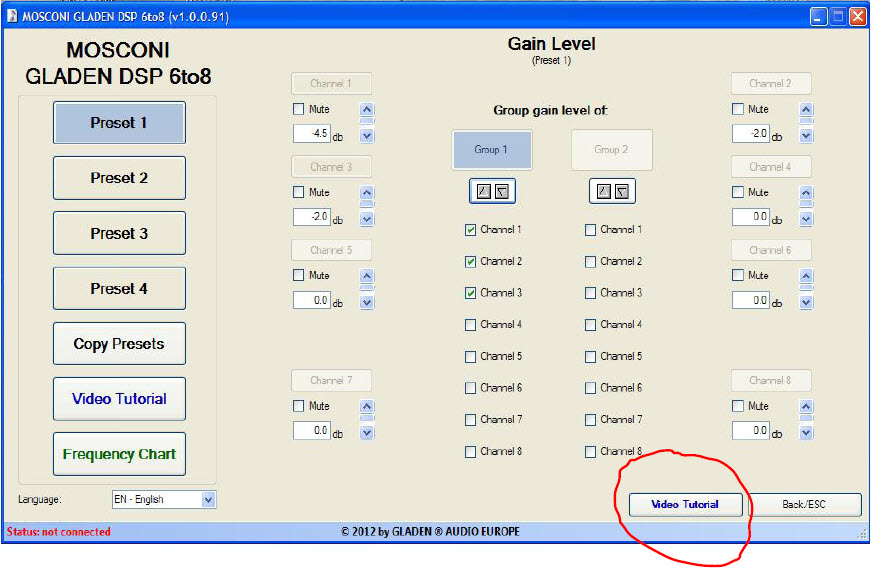Lower Channel 2 gain with down arrow

(807, 136)
